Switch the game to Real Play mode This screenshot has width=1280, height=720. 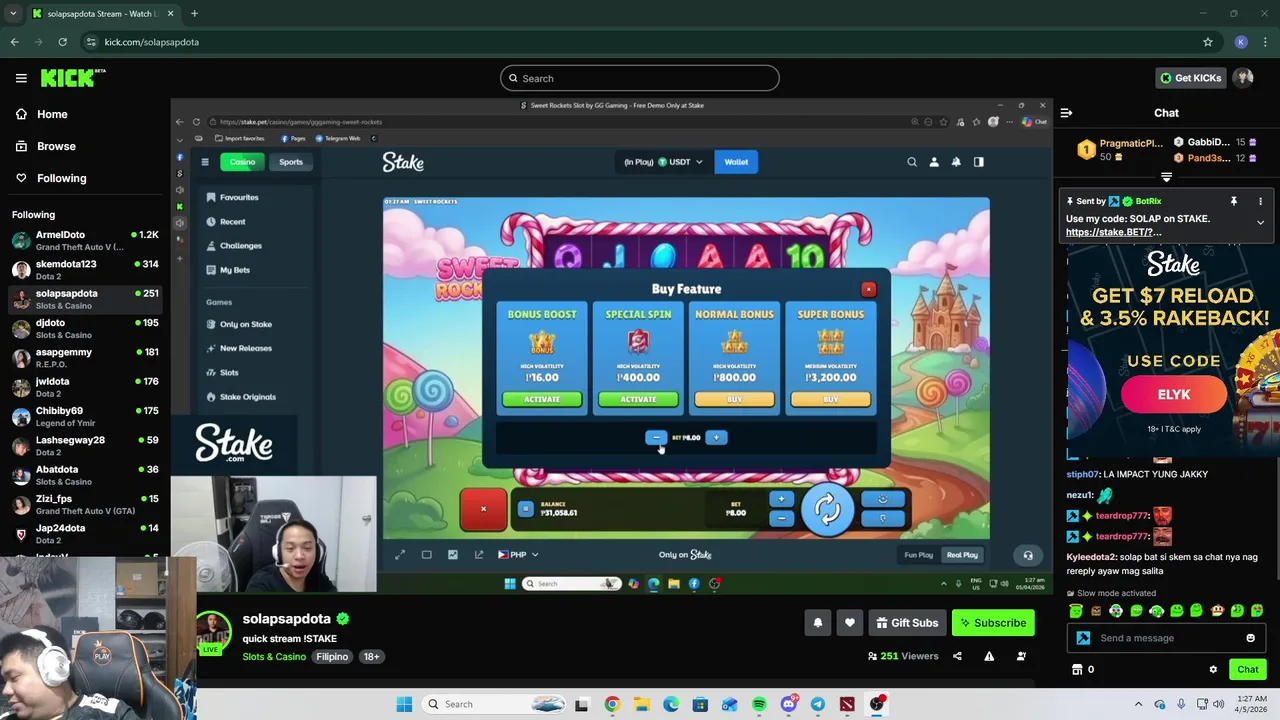click(x=962, y=555)
